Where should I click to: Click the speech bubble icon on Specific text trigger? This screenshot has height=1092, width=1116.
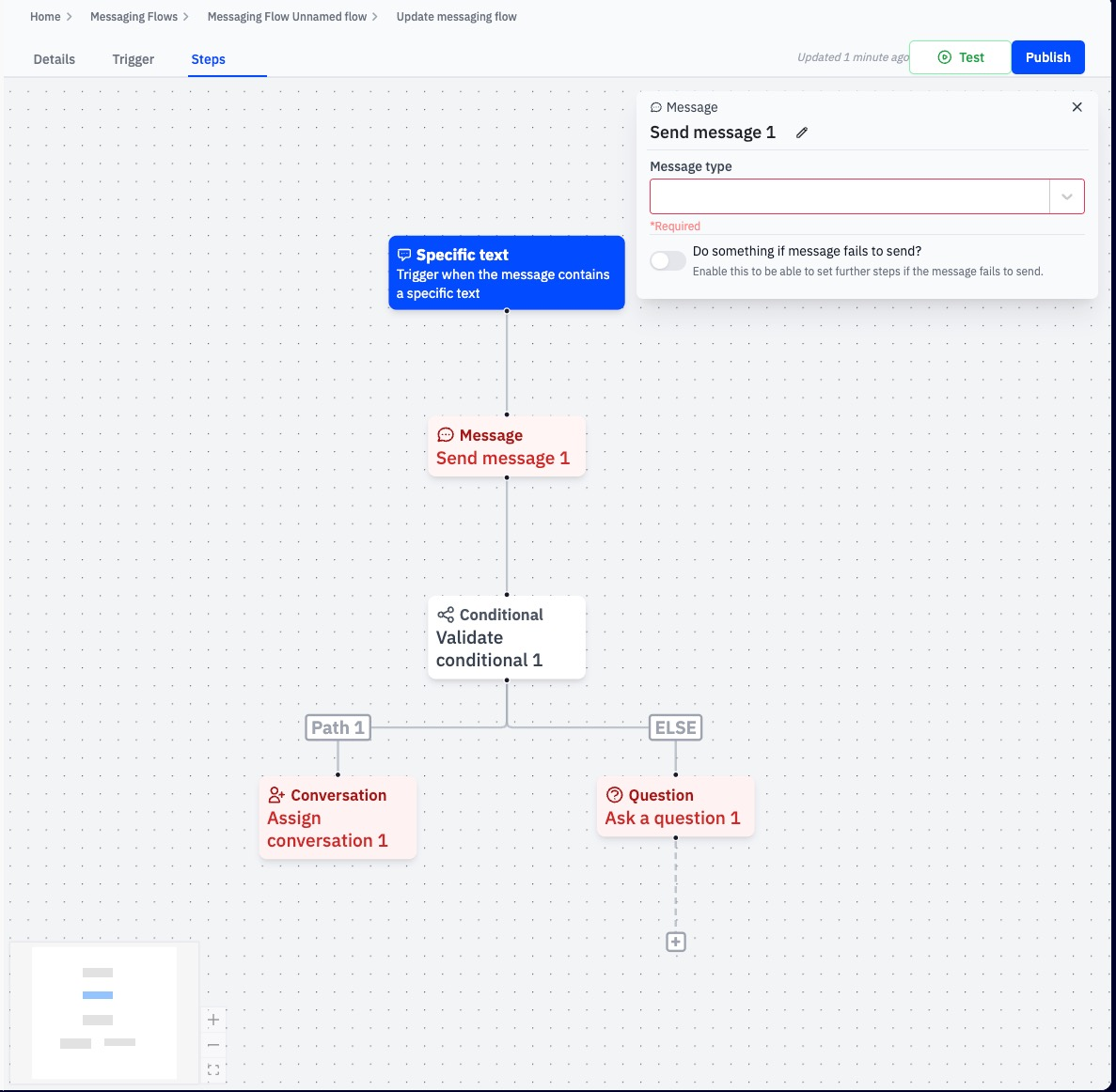pyautogui.click(x=404, y=255)
